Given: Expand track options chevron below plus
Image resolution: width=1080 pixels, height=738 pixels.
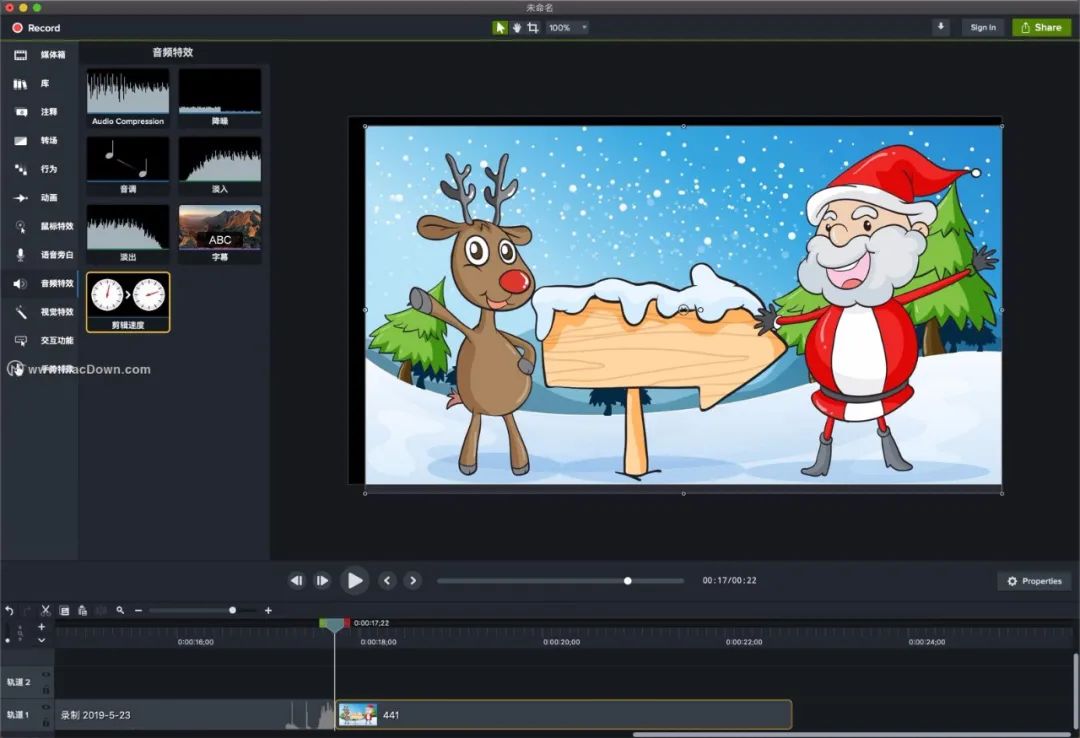Looking at the screenshot, I should [x=41, y=640].
